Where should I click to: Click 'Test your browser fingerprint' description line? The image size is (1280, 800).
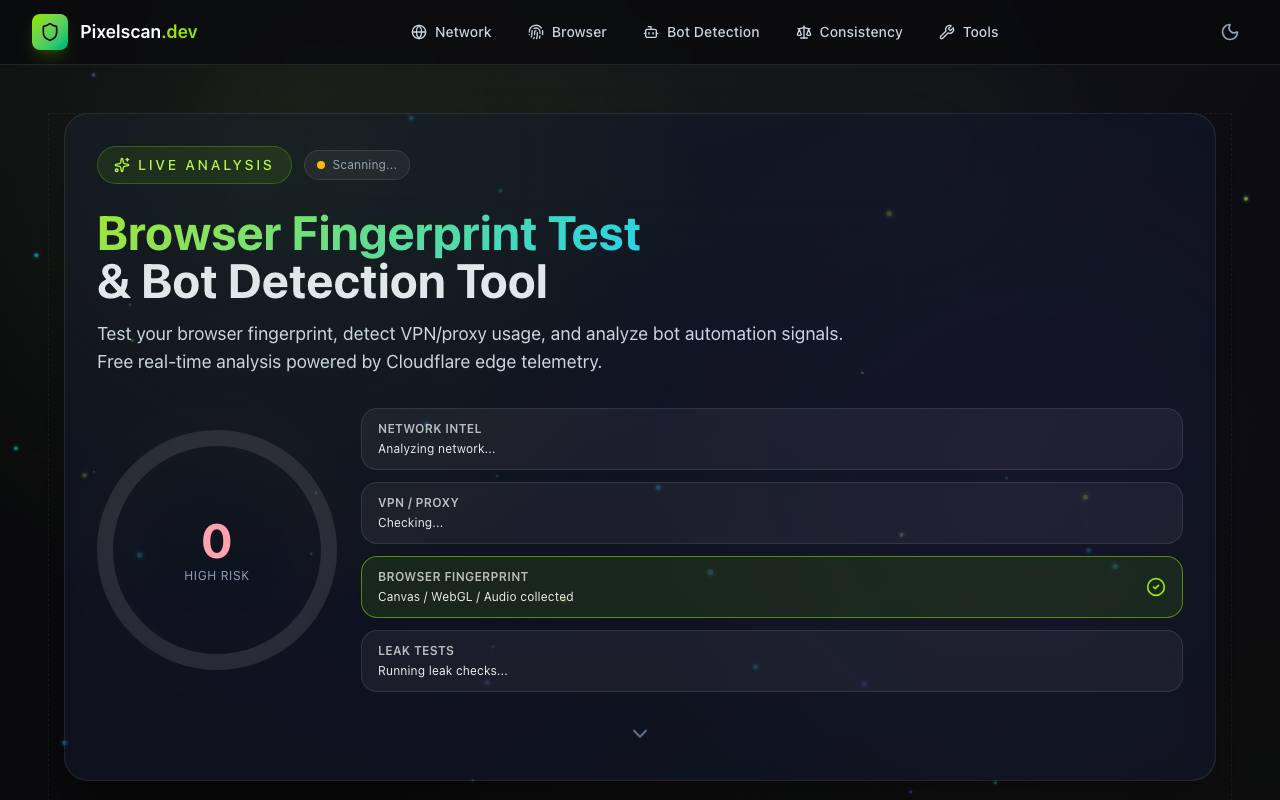(x=470, y=334)
